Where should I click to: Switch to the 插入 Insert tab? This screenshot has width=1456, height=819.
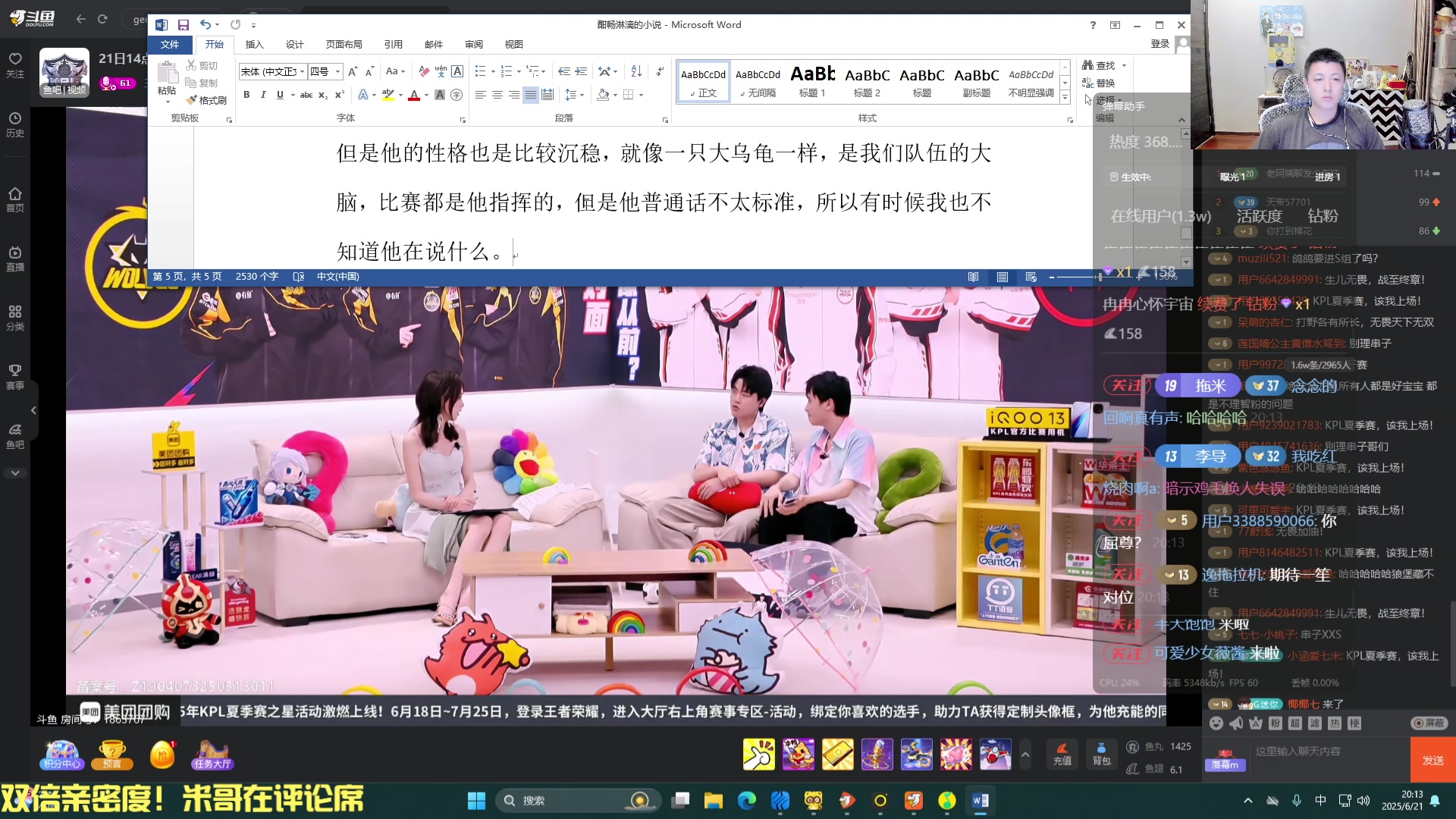coord(254,45)
